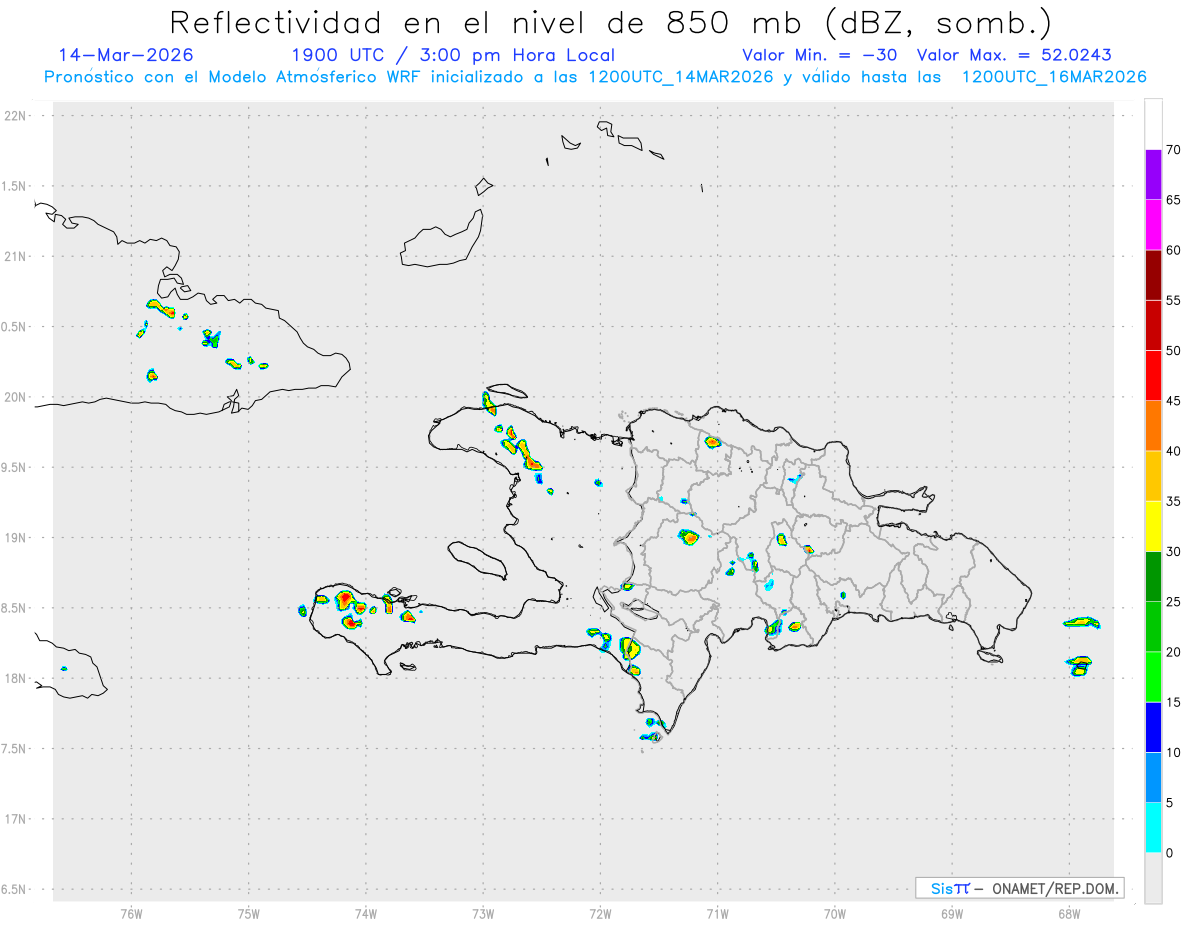Click the '35' value on the color scale
The height and width of the screenshot is (927, 1200).
(x=1173, y=501)
